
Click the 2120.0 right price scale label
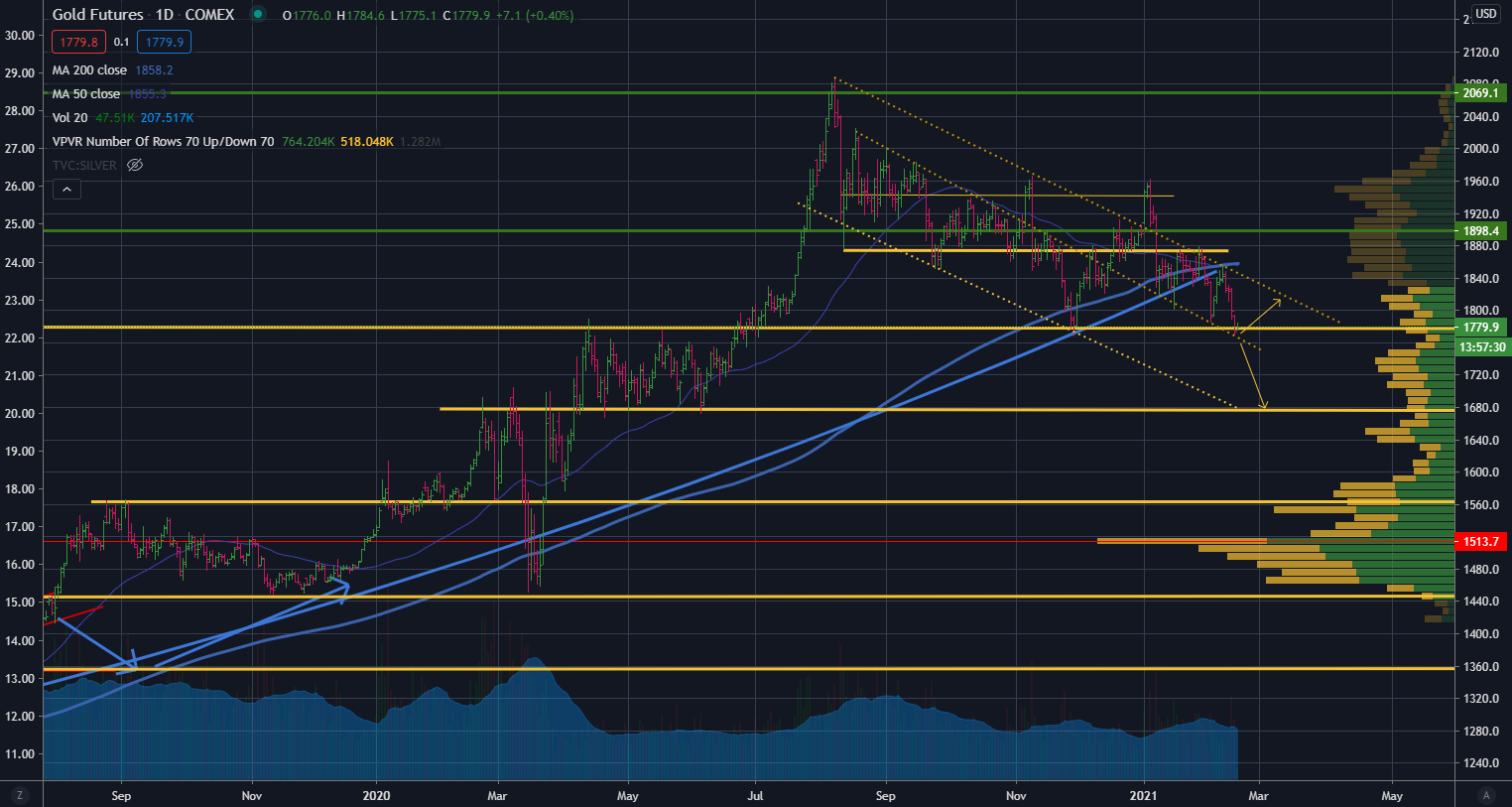click(1480, 52)
